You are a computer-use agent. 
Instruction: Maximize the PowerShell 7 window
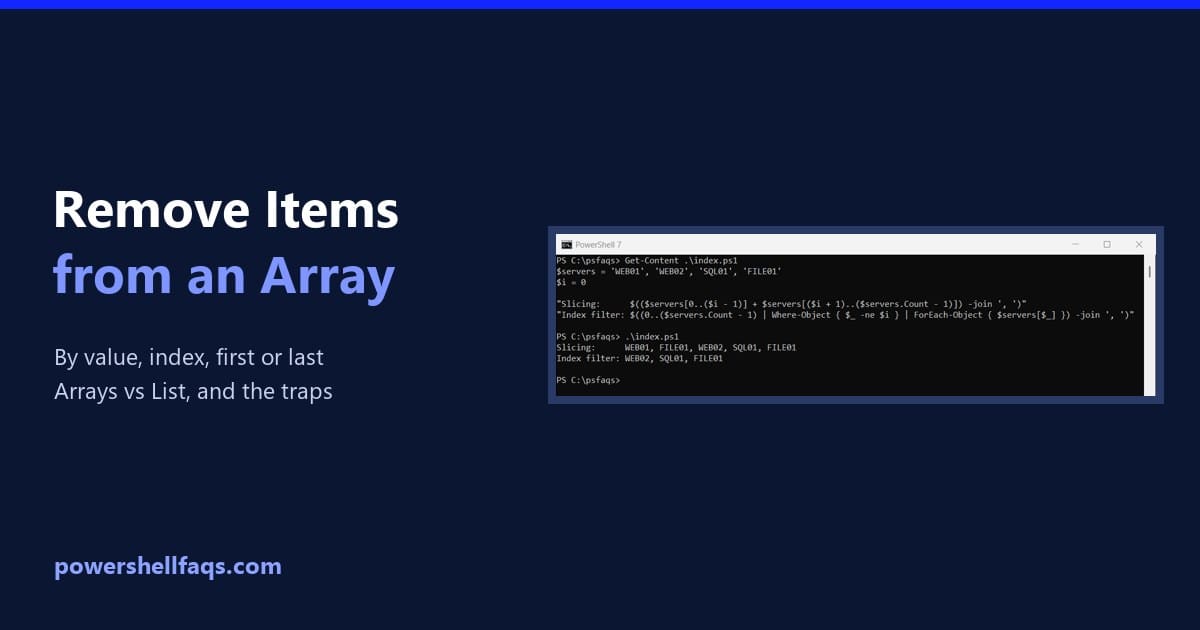(x=1107, y=244)
